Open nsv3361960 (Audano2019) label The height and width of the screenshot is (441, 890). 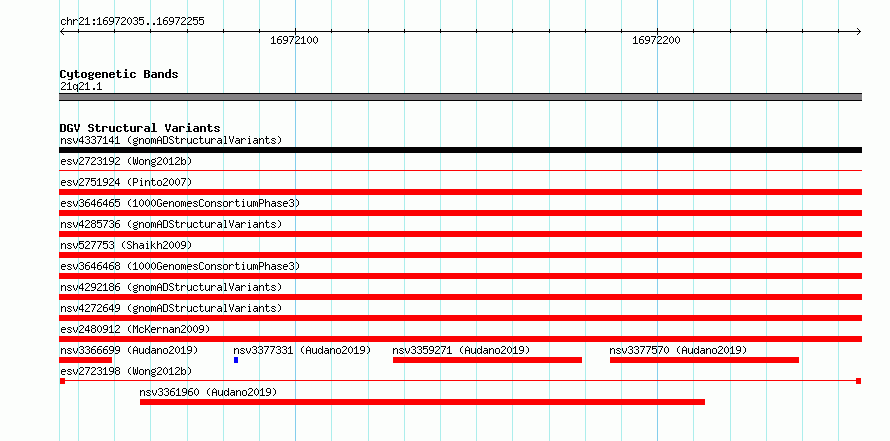pos(208,392)
